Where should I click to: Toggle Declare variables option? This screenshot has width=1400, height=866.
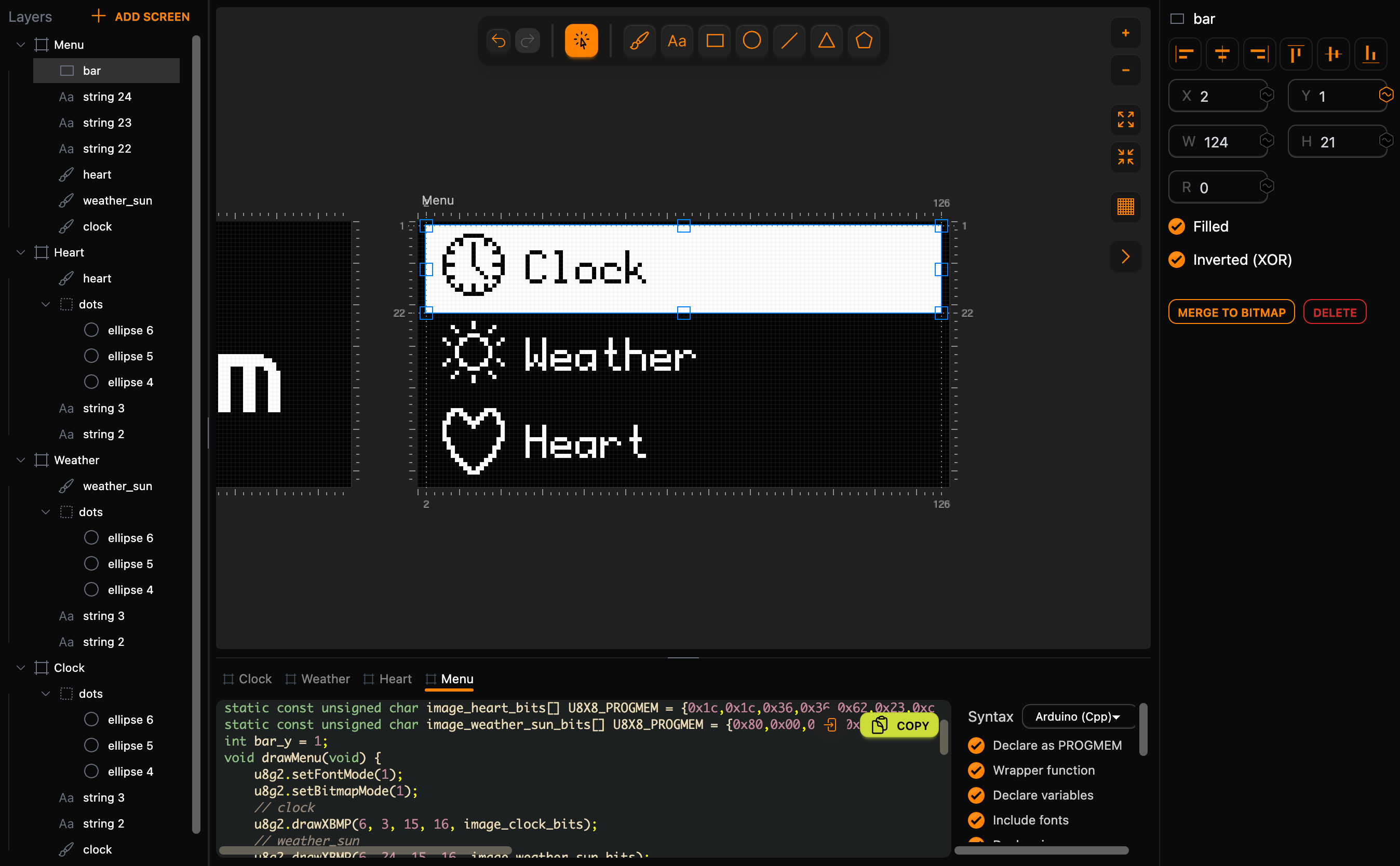point(976,795)
